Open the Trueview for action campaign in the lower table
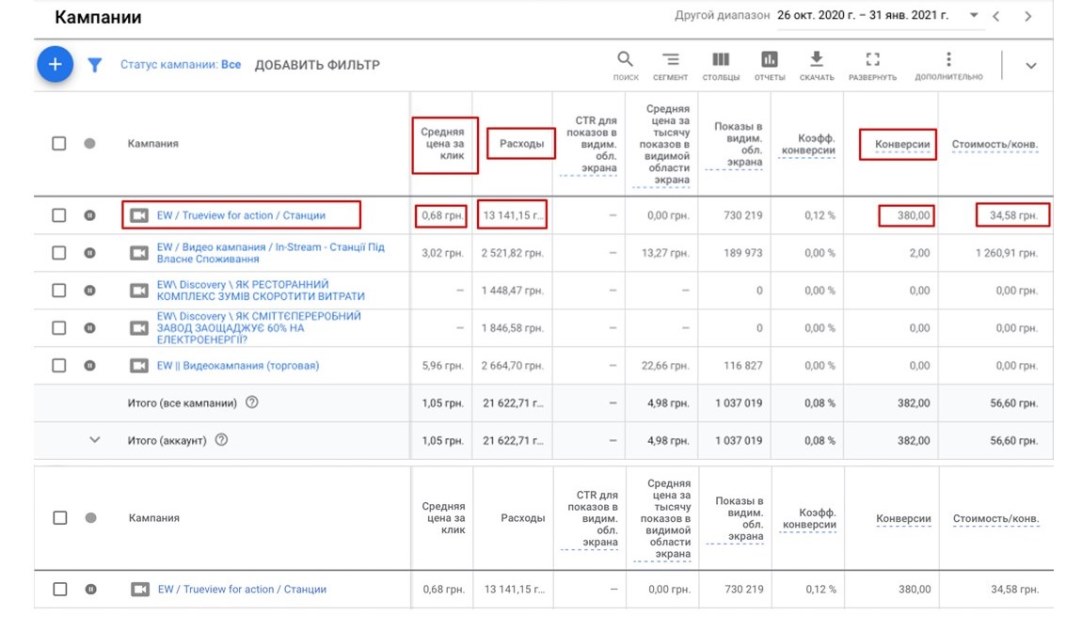The image size is (1082, 631). click(x=242, y=589)
